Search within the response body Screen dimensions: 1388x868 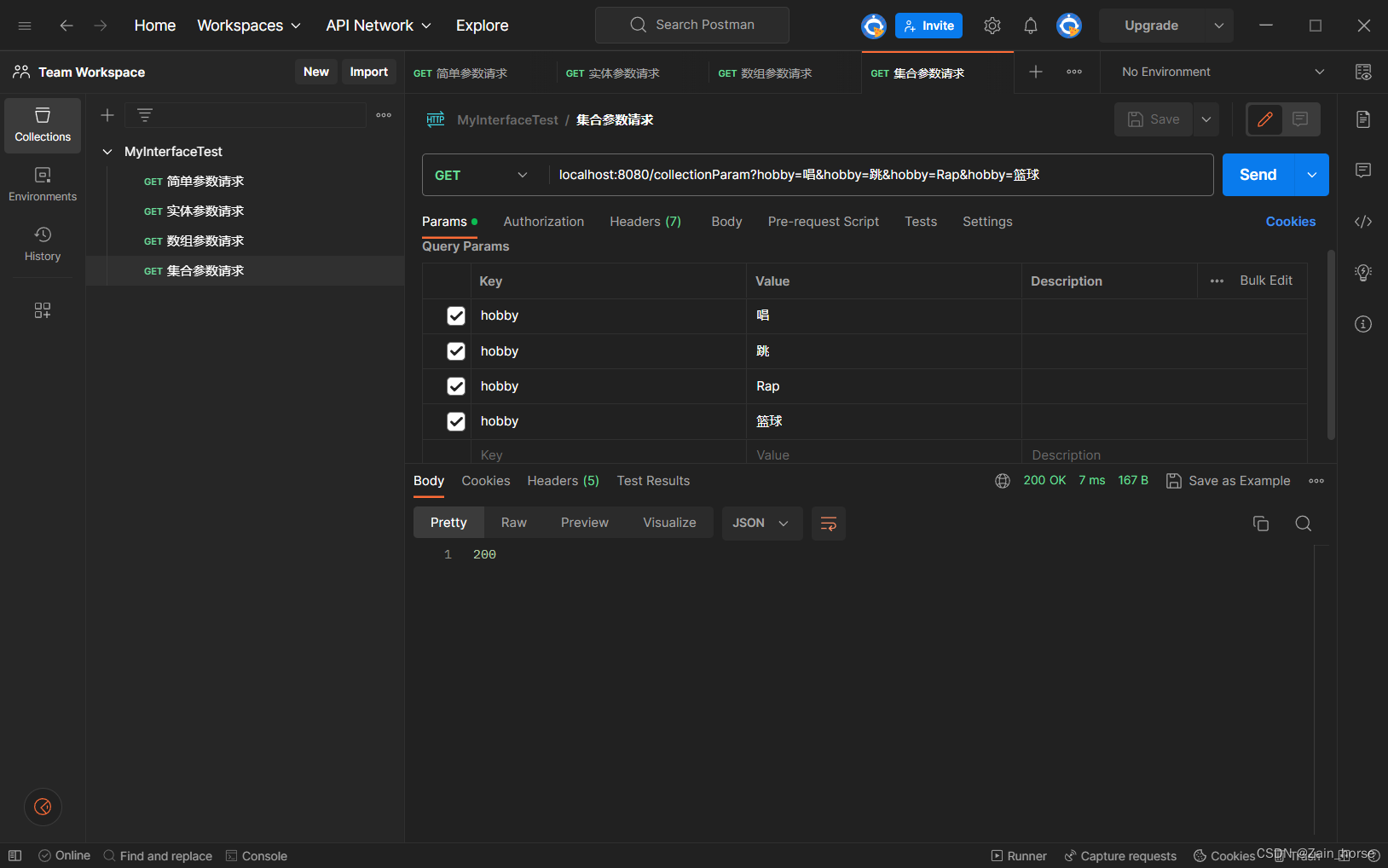(x=1304, y=524)
